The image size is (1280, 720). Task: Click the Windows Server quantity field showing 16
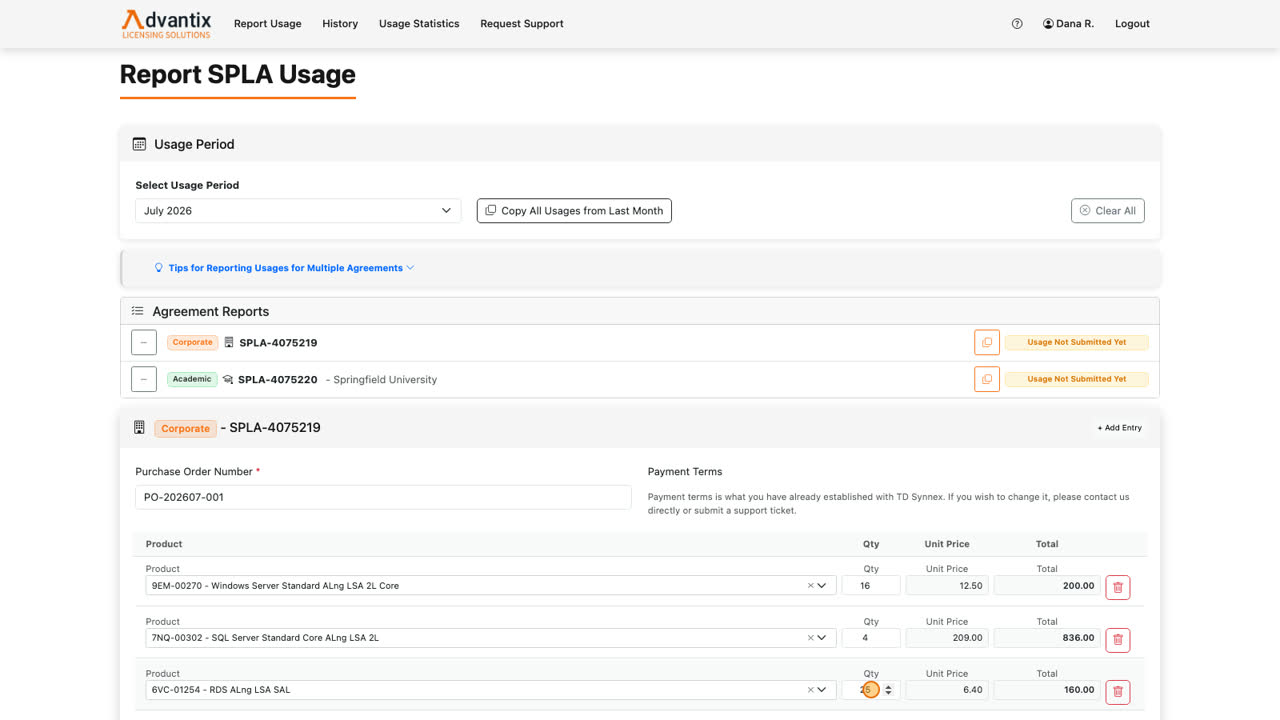click(871, 586)
